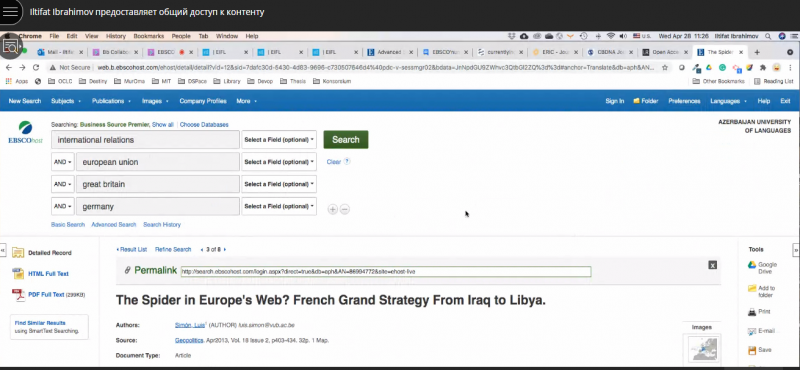
Task: Open author Simón, Luis link
Action: pos(189,325)
